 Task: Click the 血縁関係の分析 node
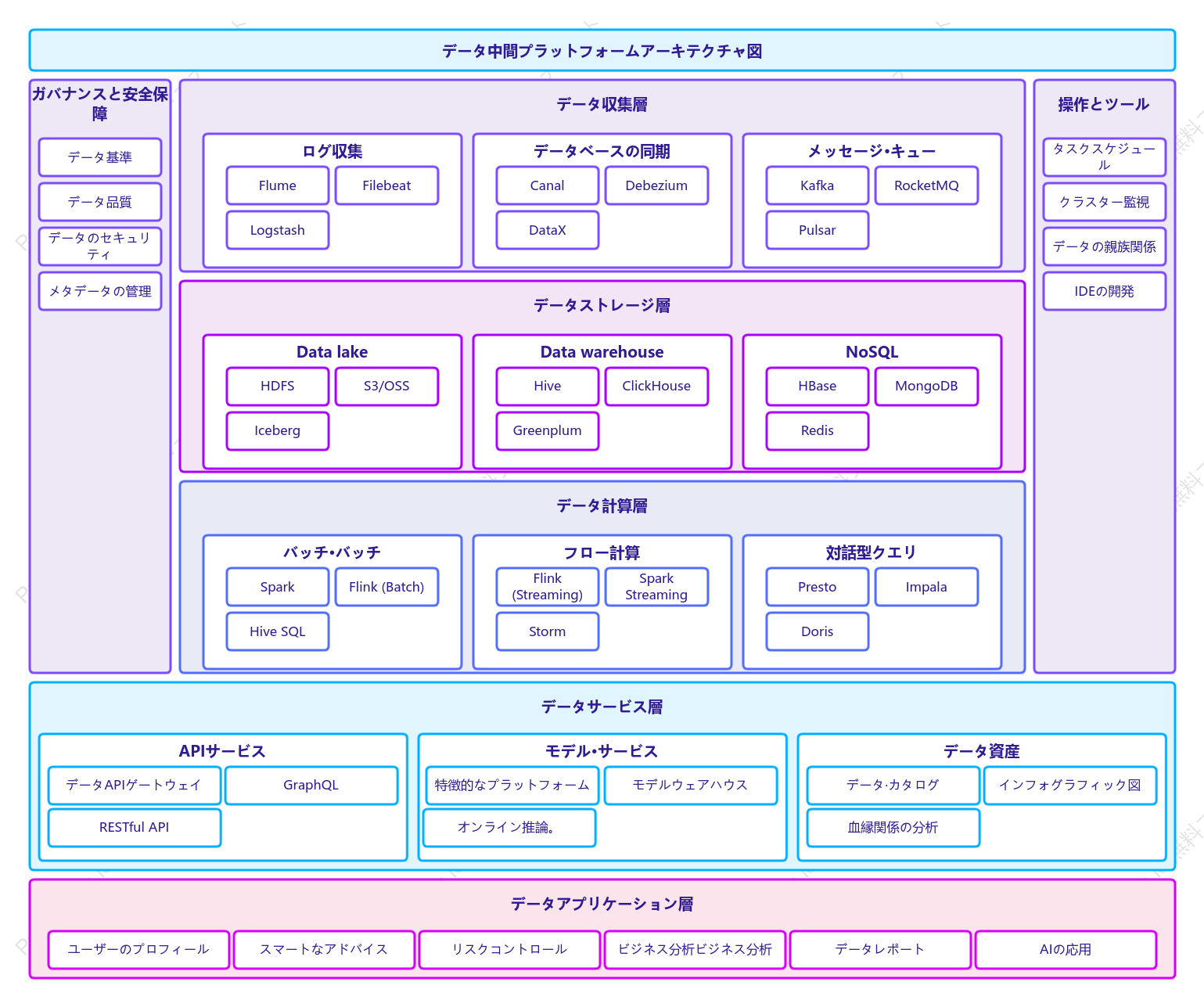tap(893, 827)
